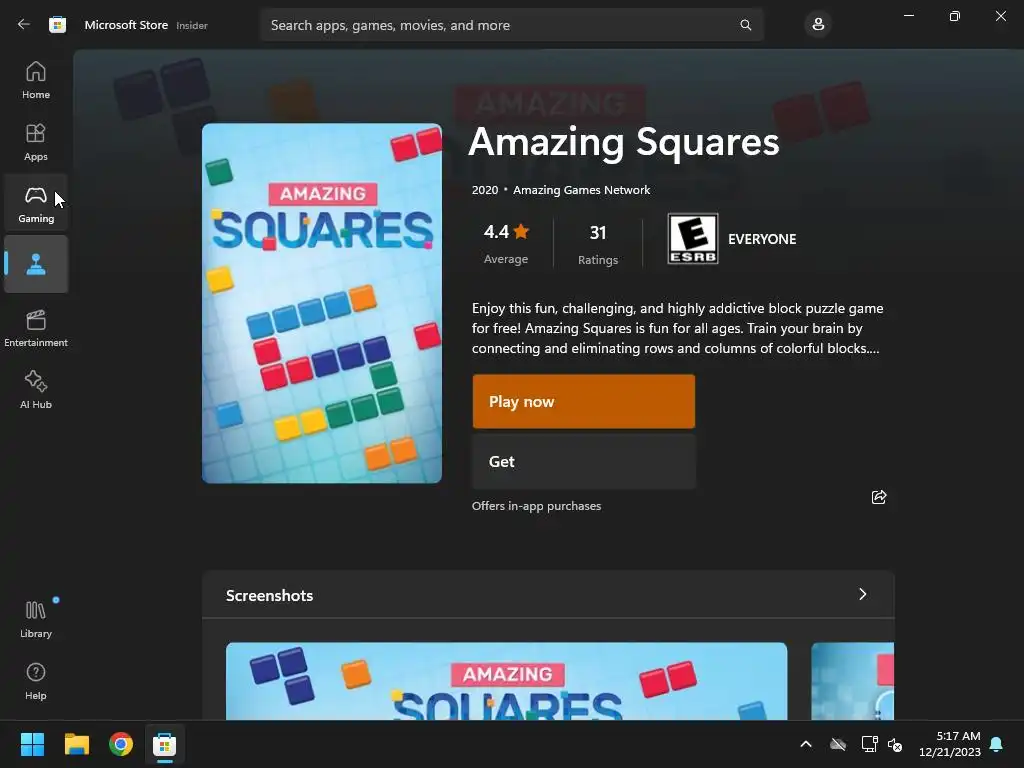Open the user account profile icon
Screen dimensions: 1024x768
click(x=818, y=25)
